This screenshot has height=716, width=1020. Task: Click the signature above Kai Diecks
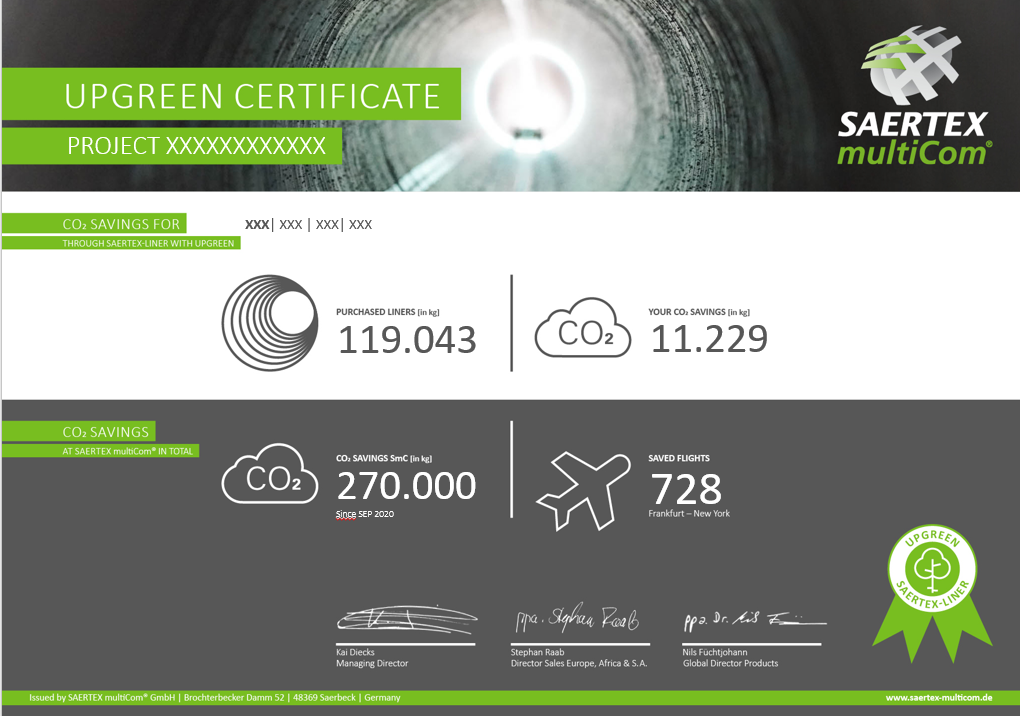tap(407, 620)
